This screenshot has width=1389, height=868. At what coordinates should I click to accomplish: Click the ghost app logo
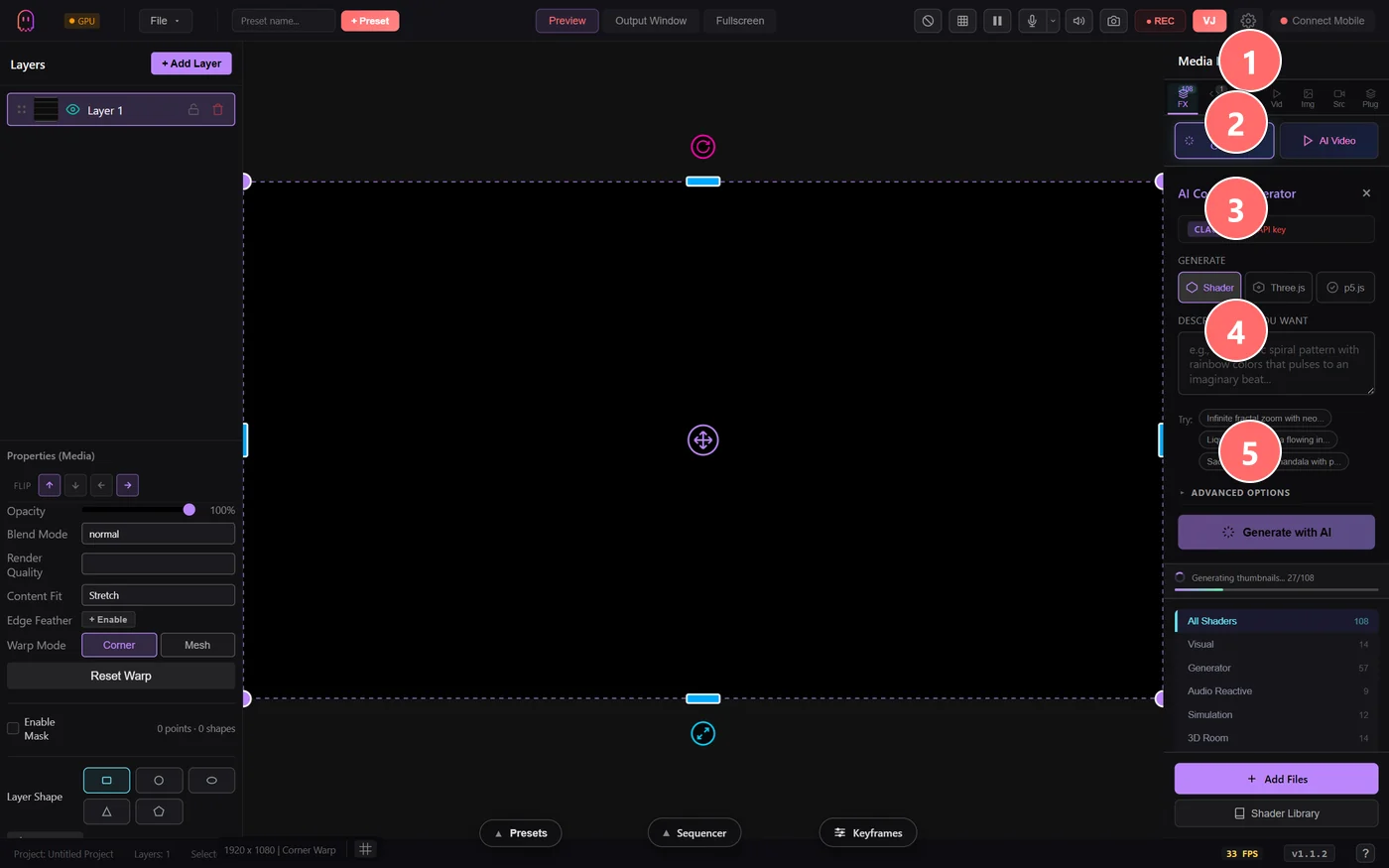(x=26, y=21)
